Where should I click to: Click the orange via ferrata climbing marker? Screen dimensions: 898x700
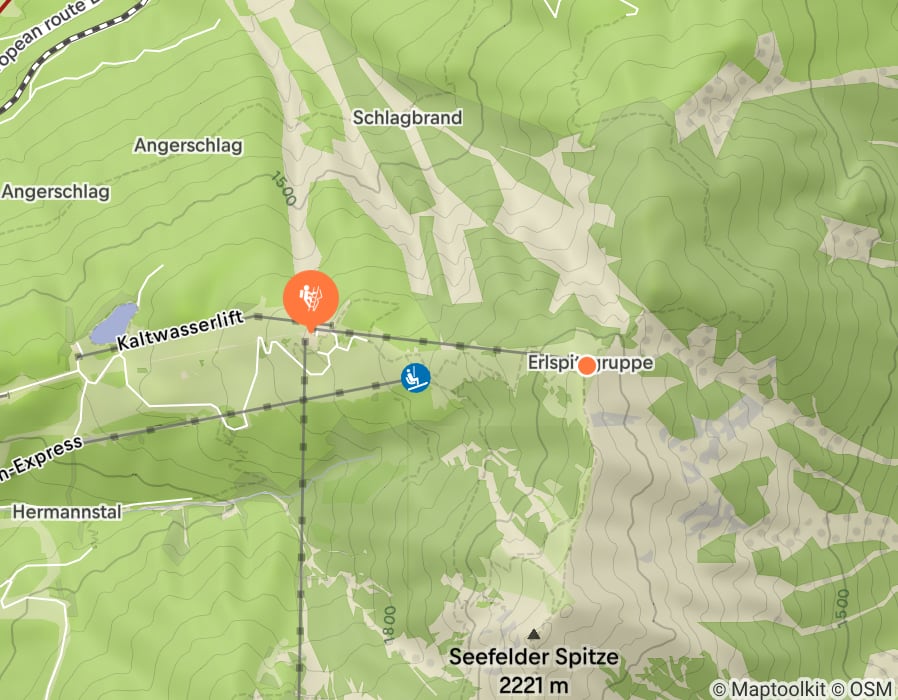[x=310, y=298]
